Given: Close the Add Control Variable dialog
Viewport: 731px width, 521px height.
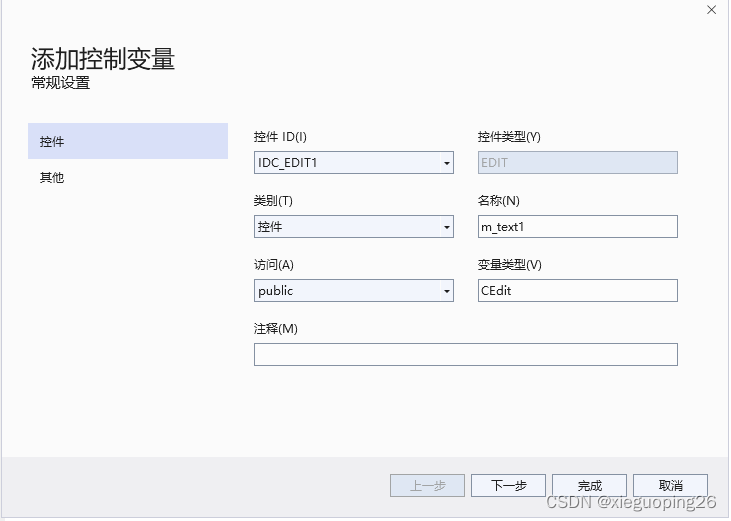Looking at the screenshot, I should tap(711, 10).
